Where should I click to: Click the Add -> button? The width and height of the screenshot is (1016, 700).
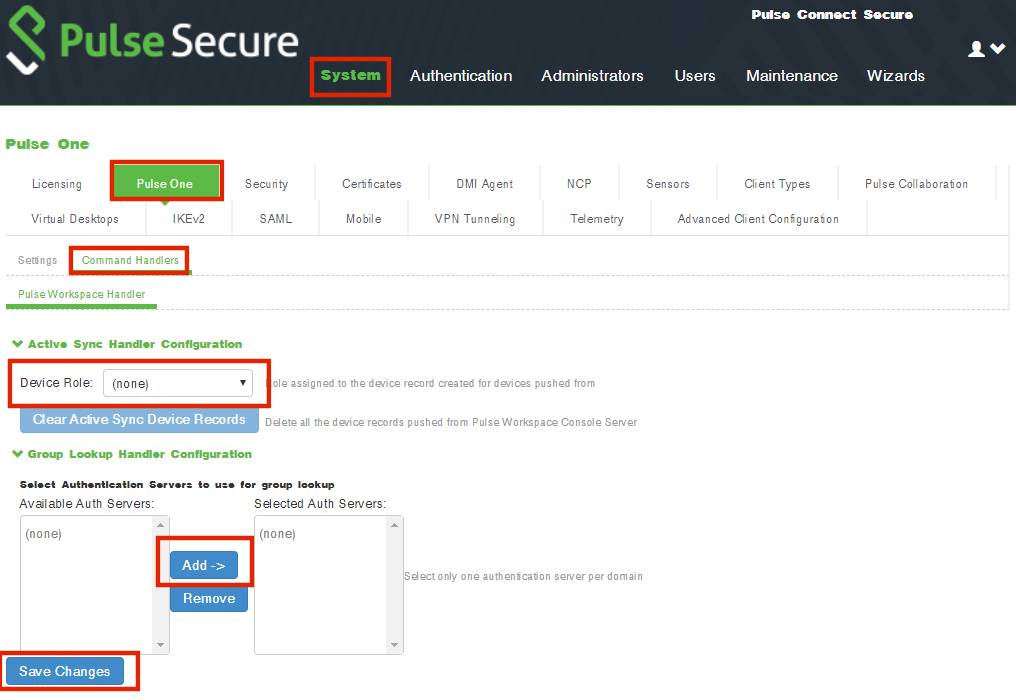click(203, 565)
